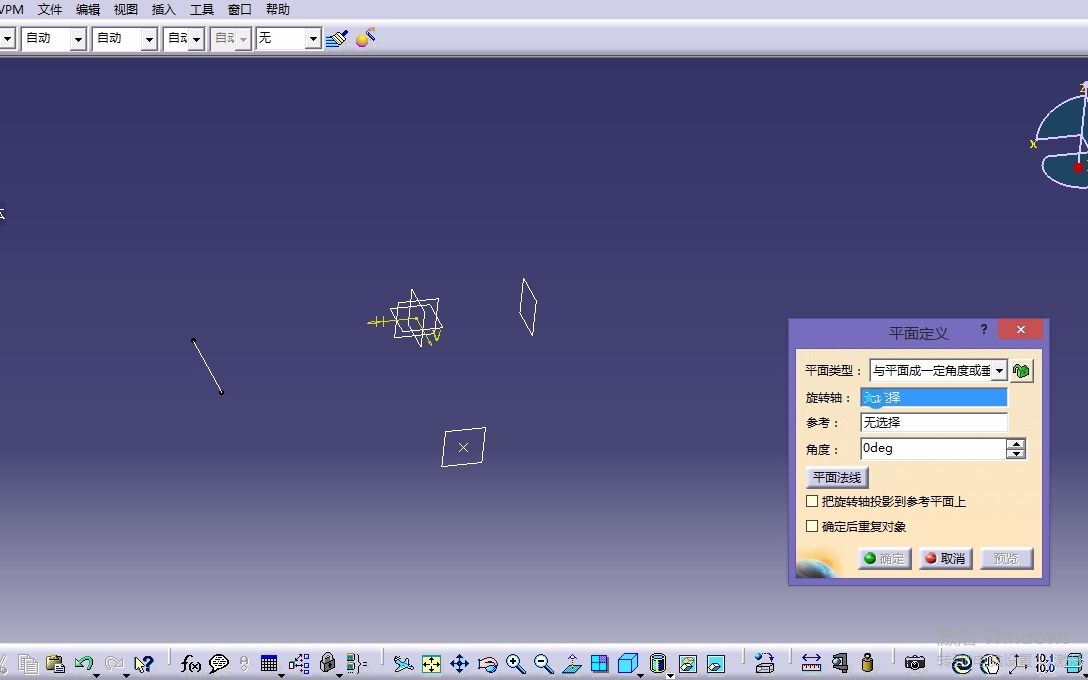The width and height of the screenshot is (1088, 680).
Task: Click the What's This help cursor icon
Action: click(x=144, y=664)
